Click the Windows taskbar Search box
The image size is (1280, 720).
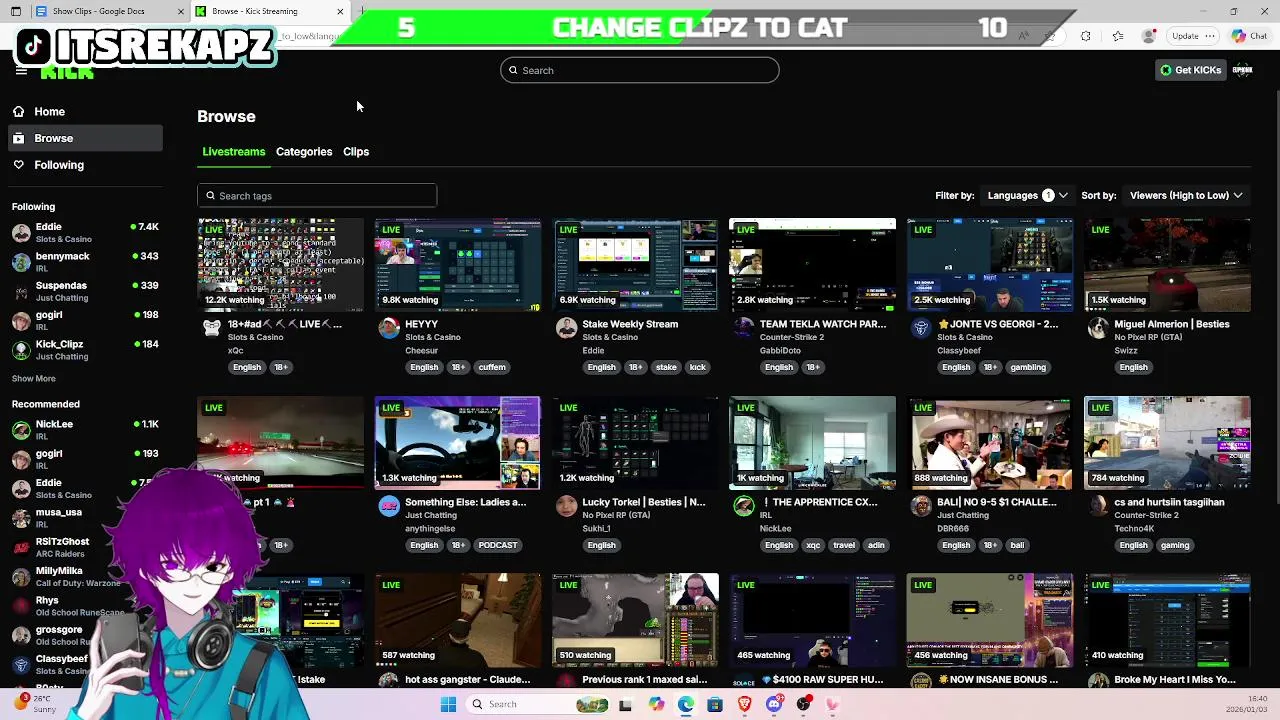point(540,704)
